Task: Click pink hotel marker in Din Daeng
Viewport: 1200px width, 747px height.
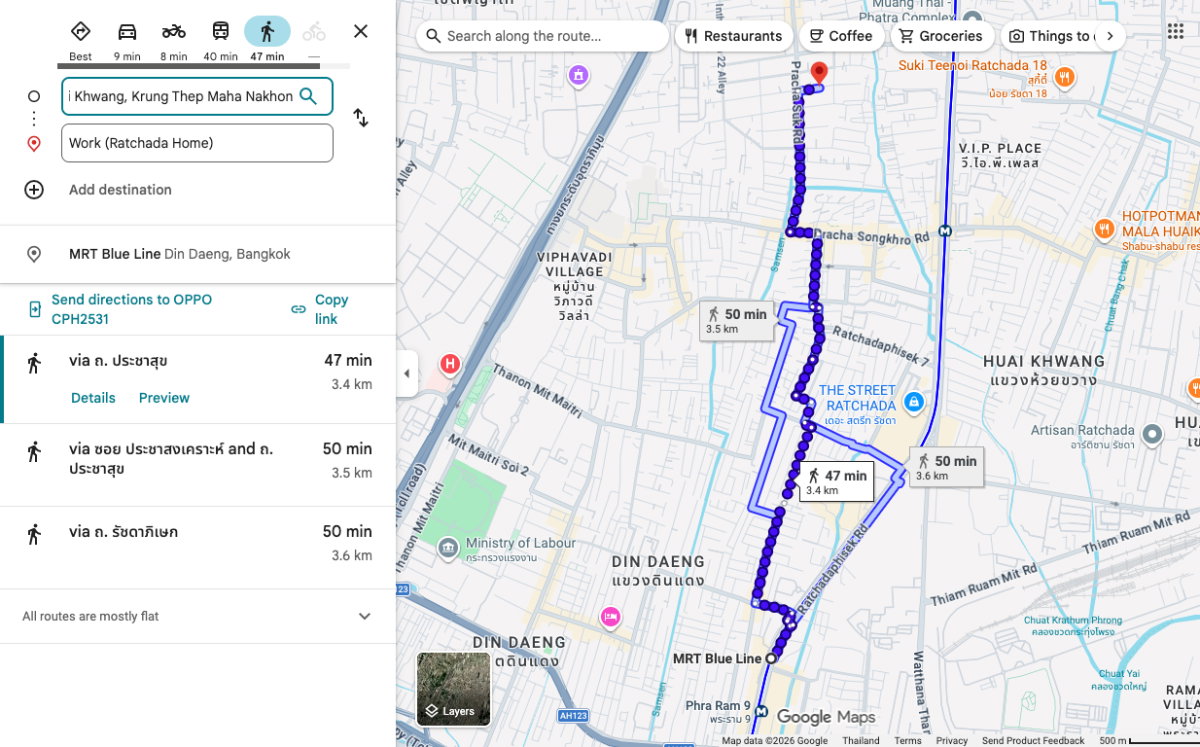Action: pos(610,615)
